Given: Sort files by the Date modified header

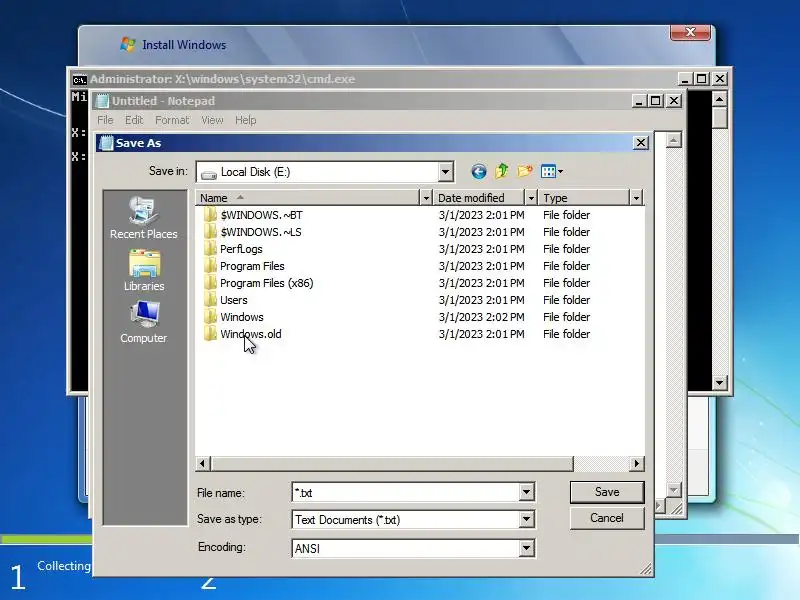Looking at the screenshot, I should [479, 197].
